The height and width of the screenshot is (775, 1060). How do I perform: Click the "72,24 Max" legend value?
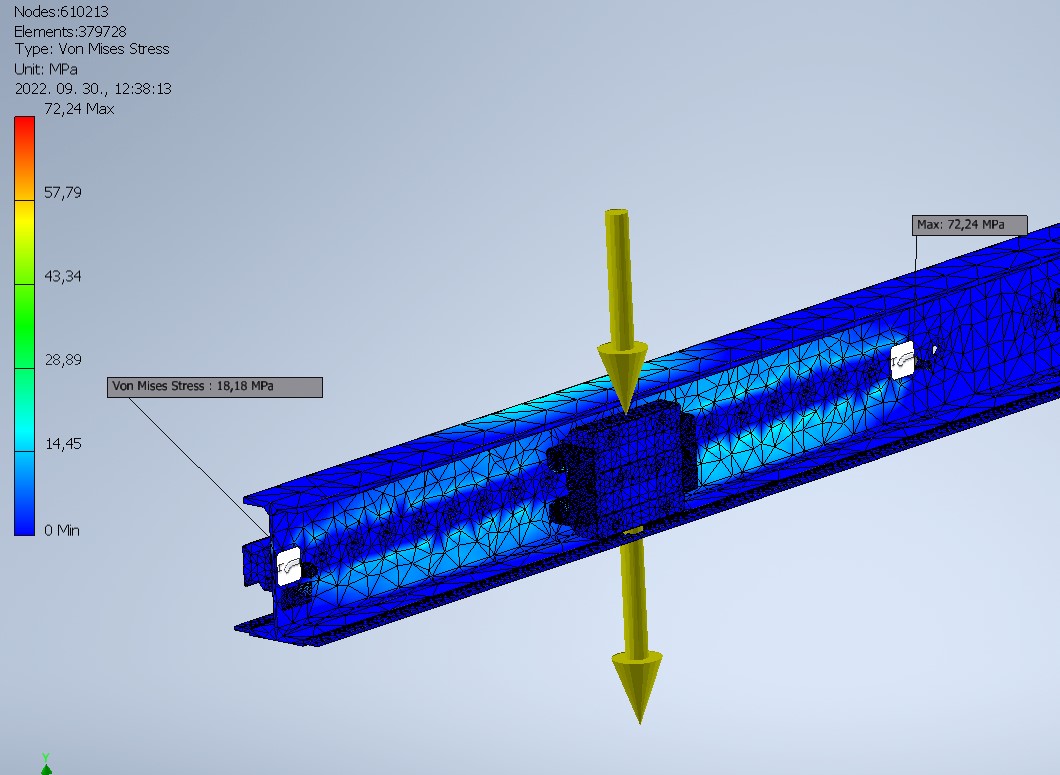[x=79, y=109]
